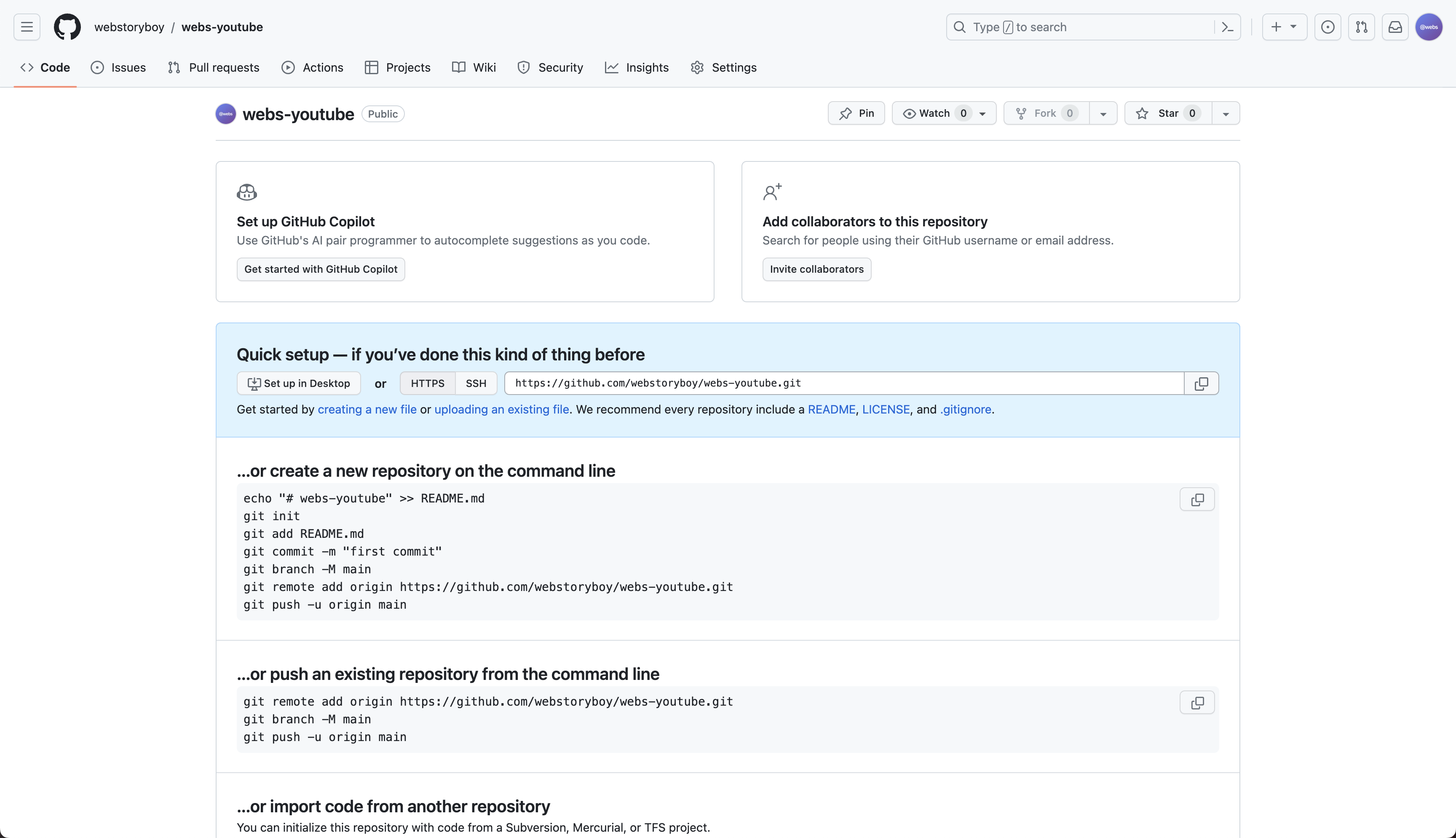Copy the push existing repository commands
This screenshot has height=838, width=1456.
point(1197,703)
